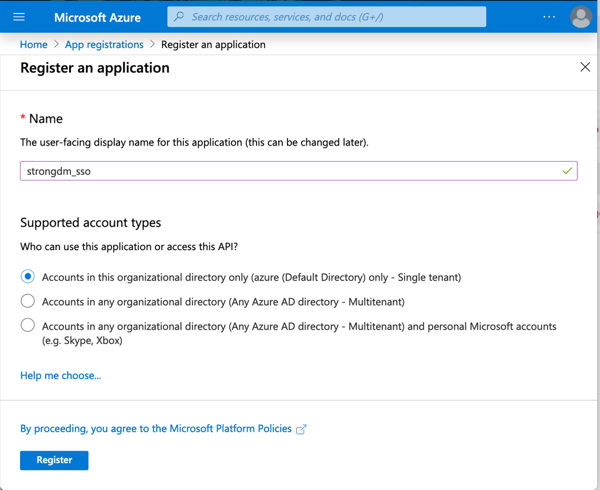Go to Home in the breadcrumb
Screen dimensions: 600x490
34,44
